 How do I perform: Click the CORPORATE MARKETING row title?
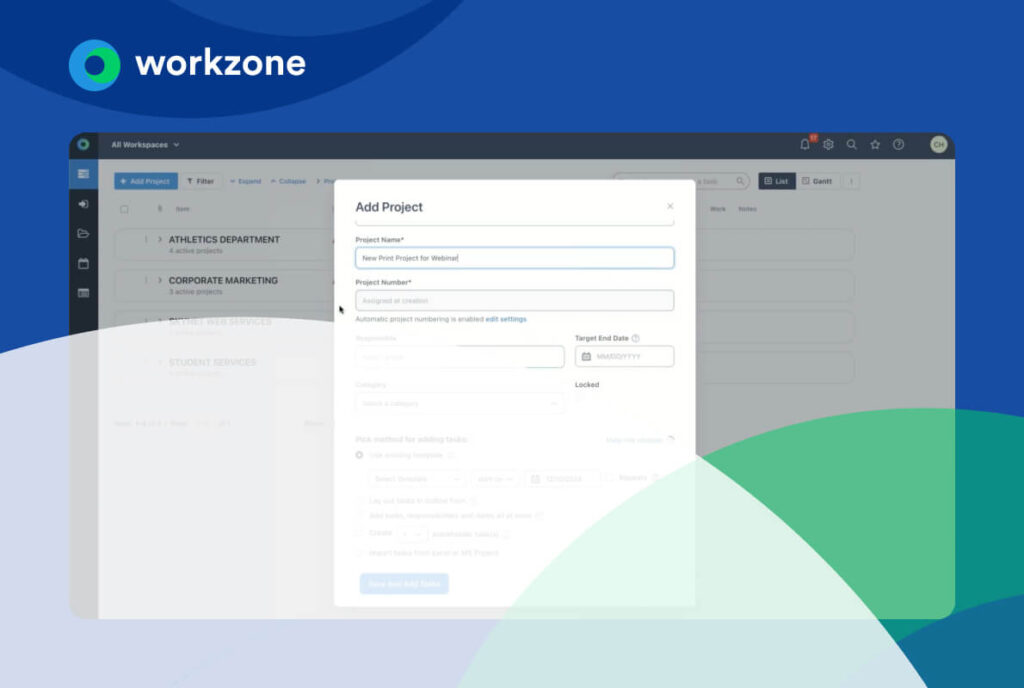coord(223,280)
